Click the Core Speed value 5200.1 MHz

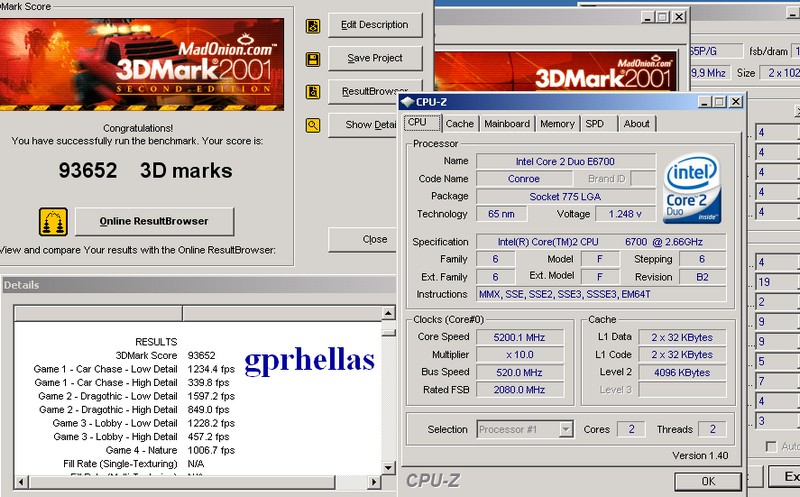(519, 337)
